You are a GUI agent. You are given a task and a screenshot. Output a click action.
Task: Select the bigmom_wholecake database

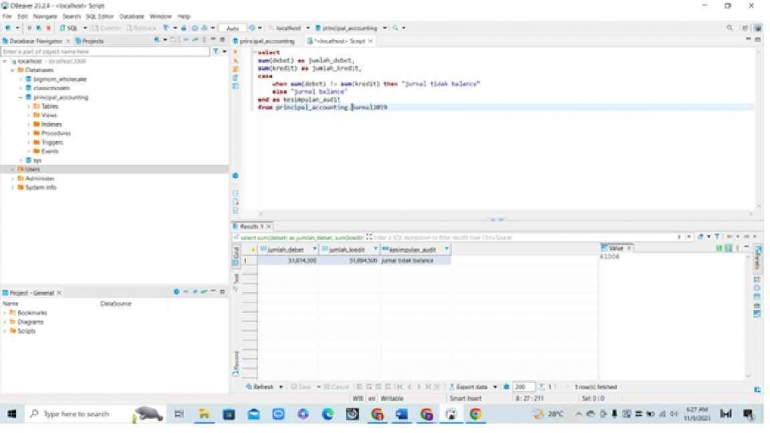[x=60, y=79]
